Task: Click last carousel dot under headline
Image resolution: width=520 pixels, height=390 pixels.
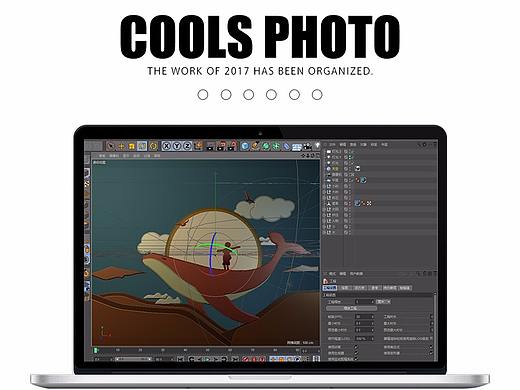Action: click(317, 95)
